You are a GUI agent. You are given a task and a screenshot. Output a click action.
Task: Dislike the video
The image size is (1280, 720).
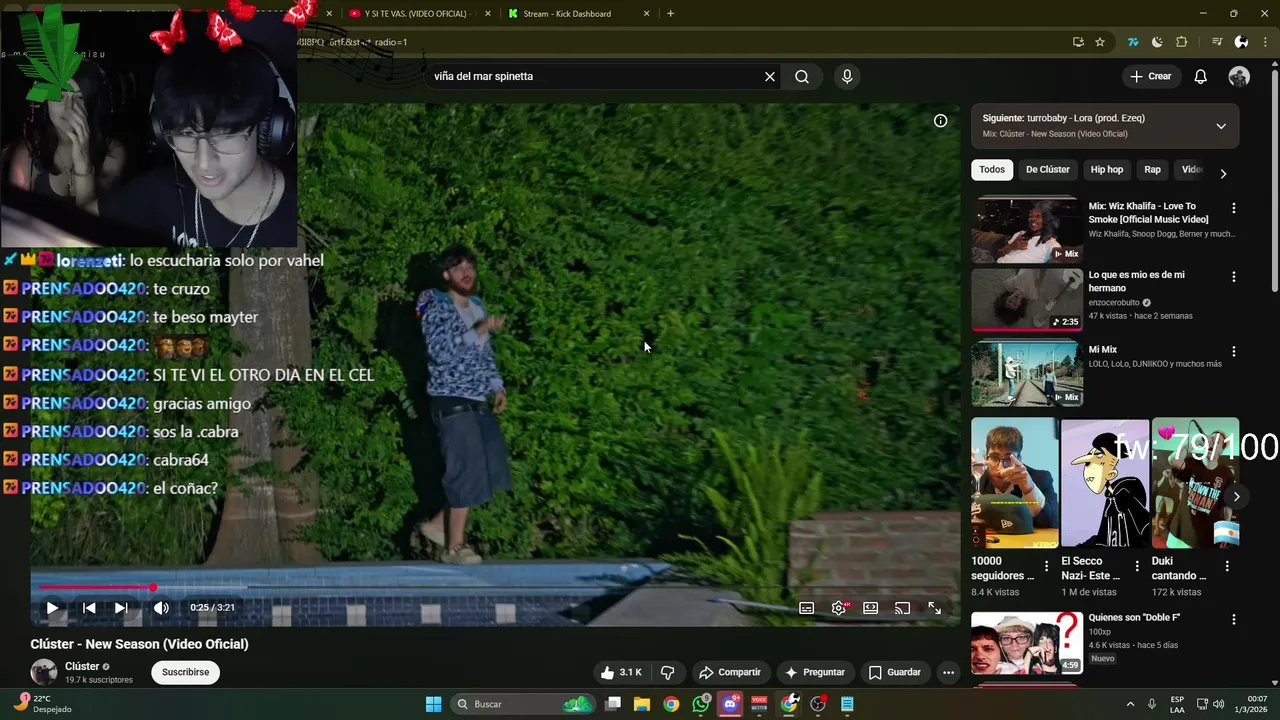coord(668,673)
